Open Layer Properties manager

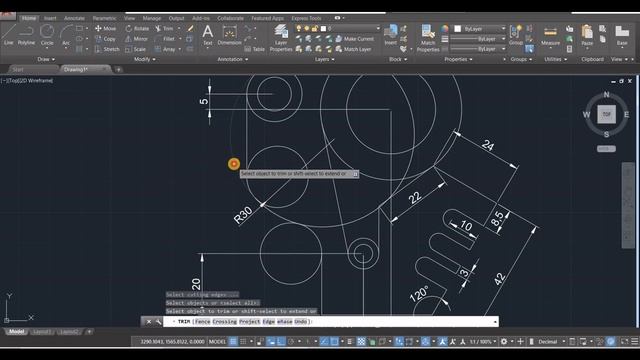pos(281,38)
